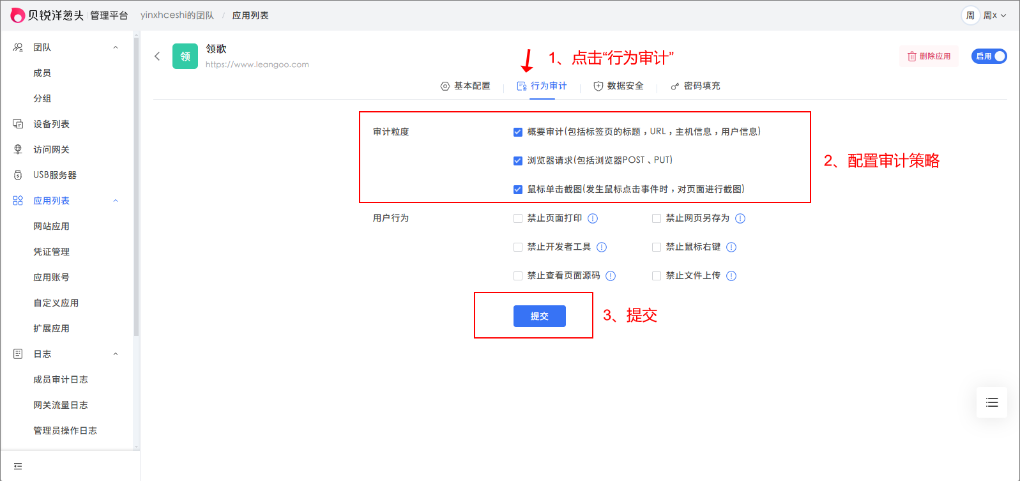The height and width of the screenshot is (481, 1020).
Task: Open the floating list menu icon
Action: point(991,402)
